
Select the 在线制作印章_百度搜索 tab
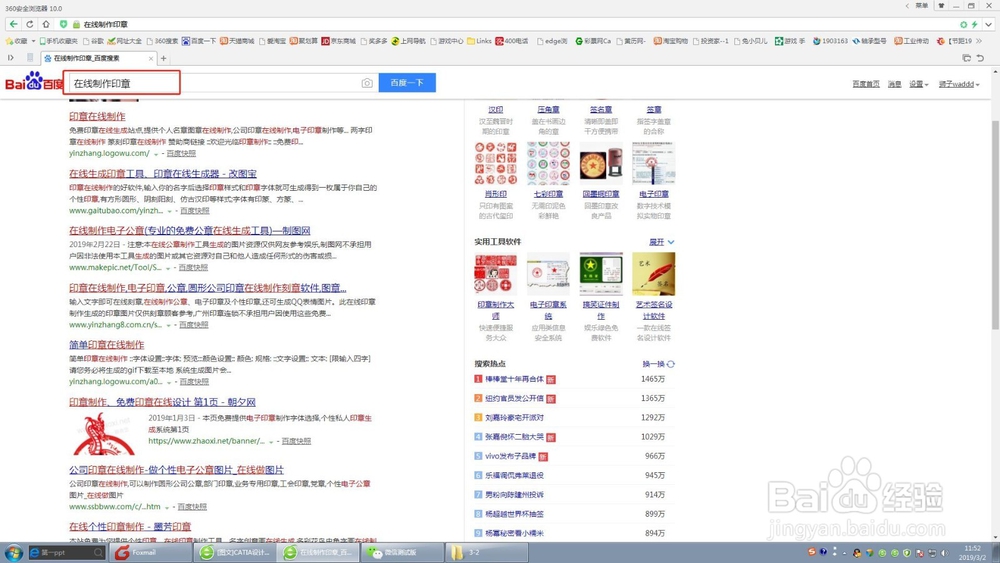(96, 58)
